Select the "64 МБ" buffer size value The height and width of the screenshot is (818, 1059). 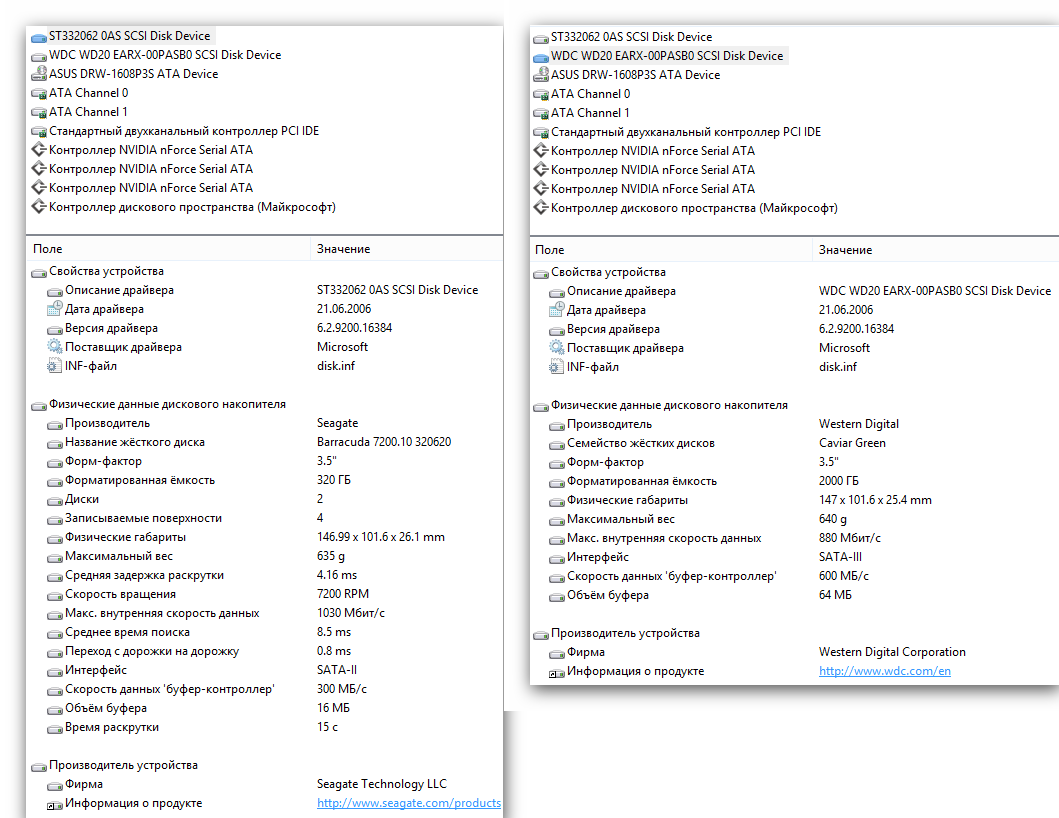(x=835, y=595)
